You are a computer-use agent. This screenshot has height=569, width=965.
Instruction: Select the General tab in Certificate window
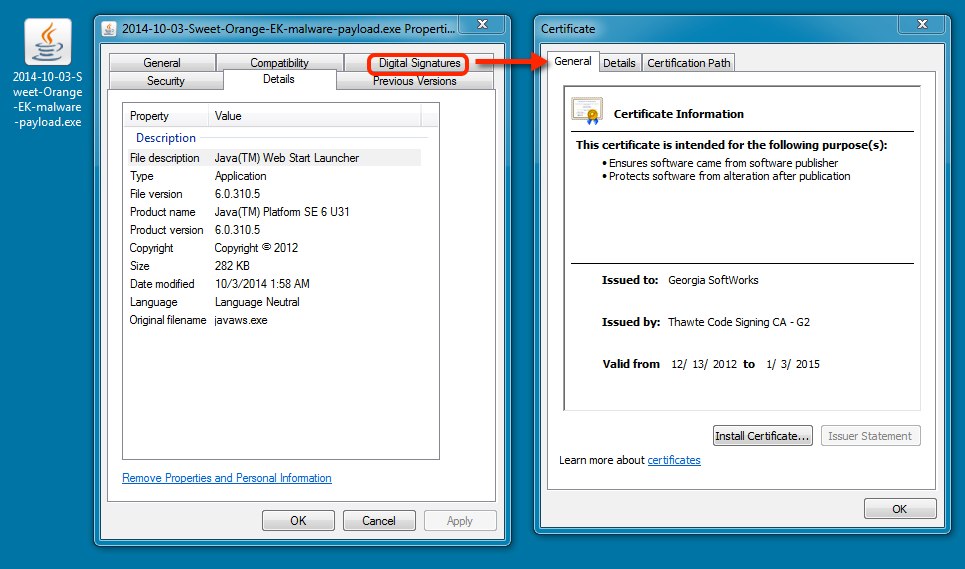pos(572,61)
